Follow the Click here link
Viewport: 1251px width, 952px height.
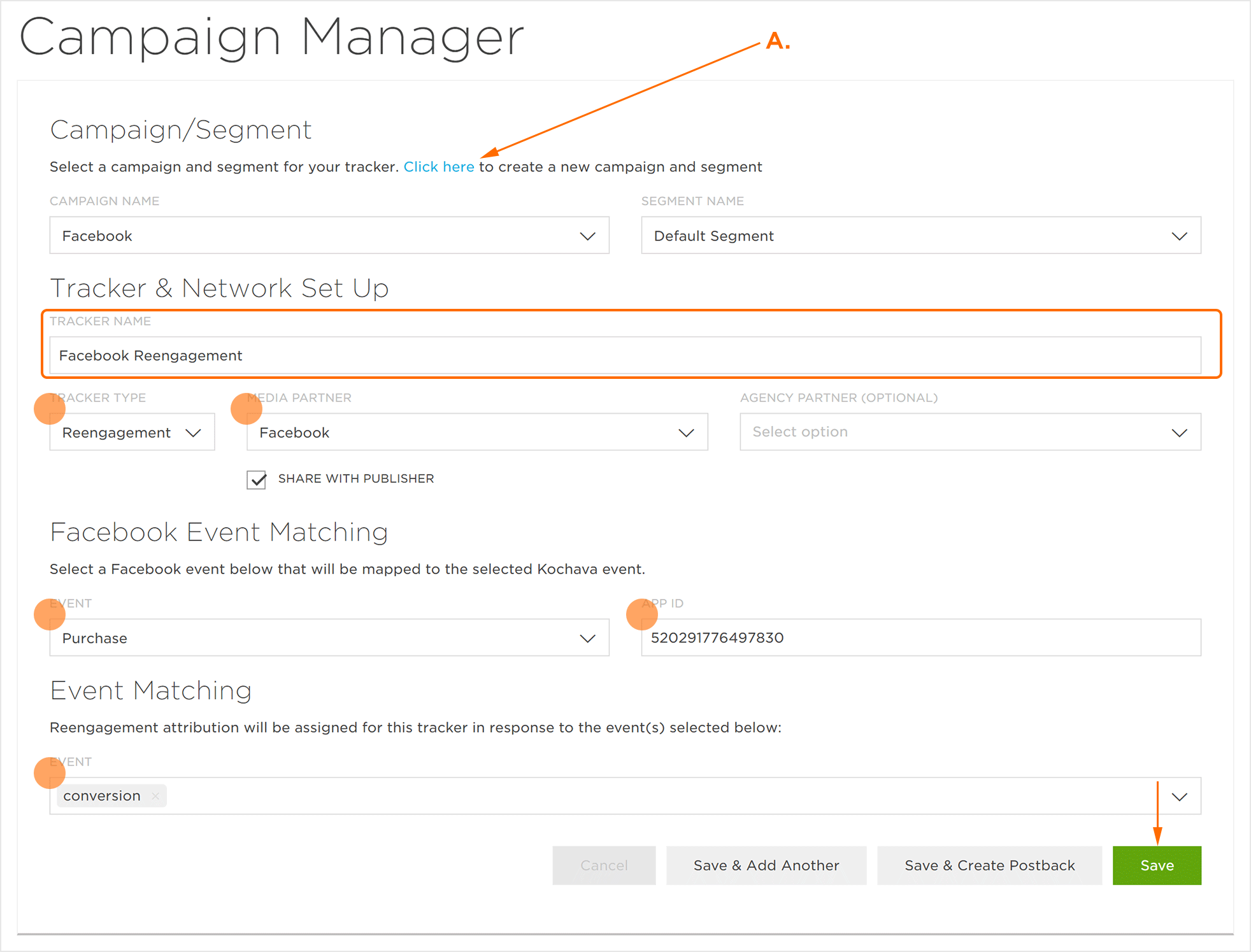[x=439, y=167]
